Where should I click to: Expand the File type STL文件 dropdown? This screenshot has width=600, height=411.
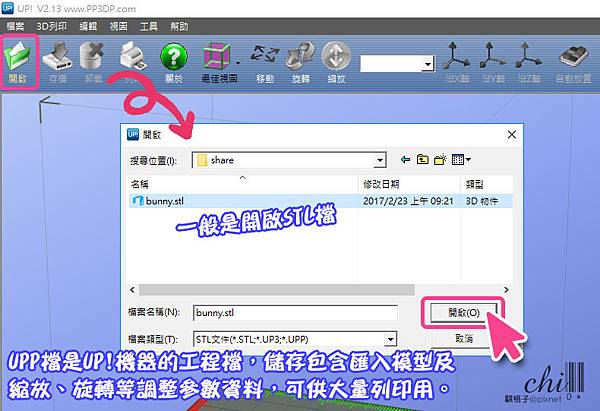pos(390,339)
